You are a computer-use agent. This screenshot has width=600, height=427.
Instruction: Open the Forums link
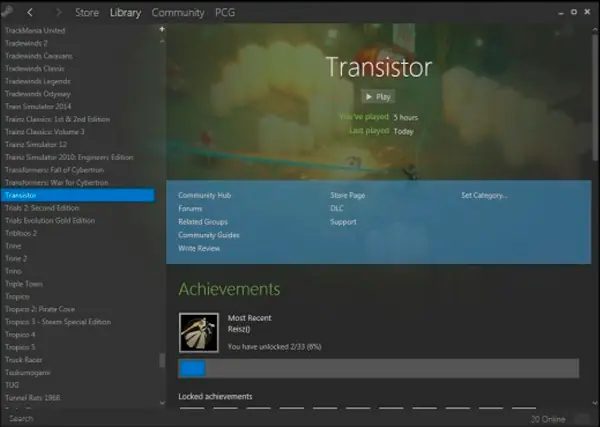tap(190, 209)
